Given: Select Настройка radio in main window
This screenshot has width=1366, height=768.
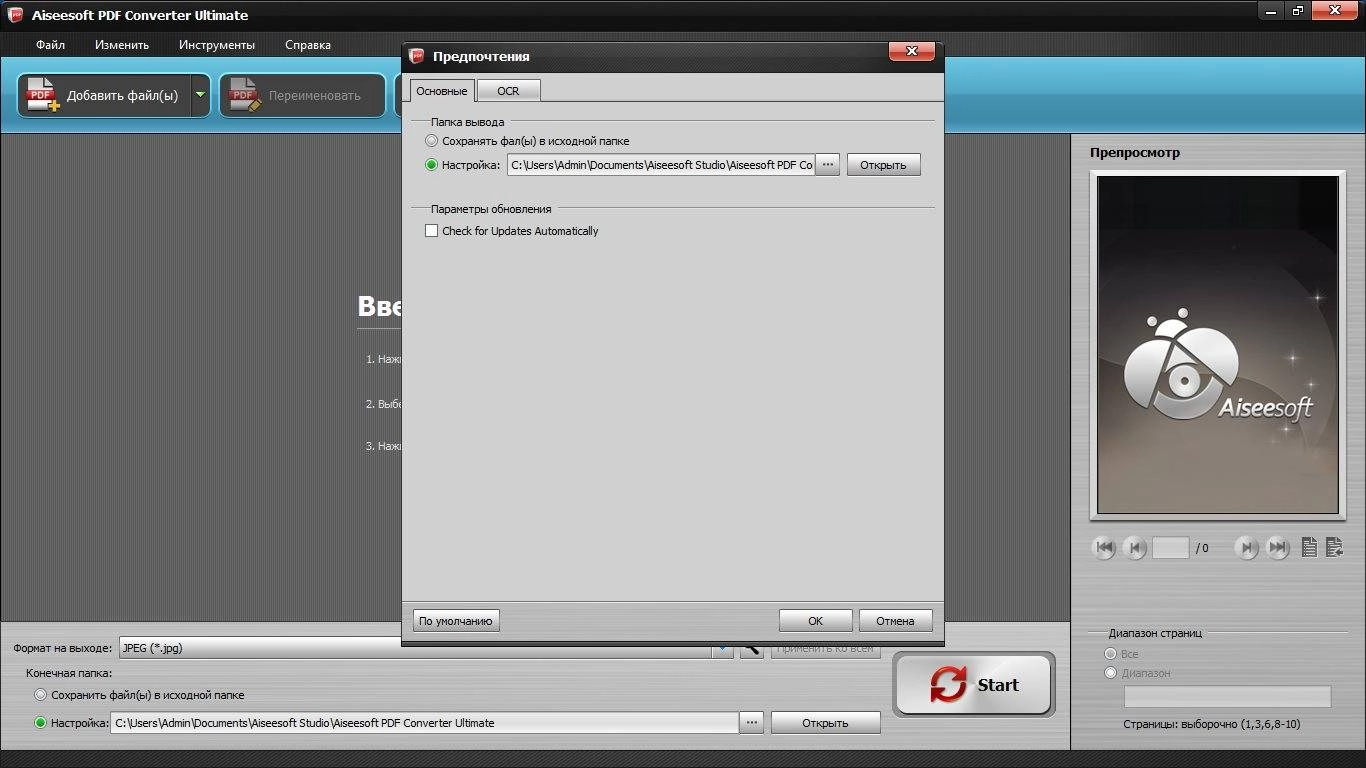Looking at the screenshot, I should [40, 723].
